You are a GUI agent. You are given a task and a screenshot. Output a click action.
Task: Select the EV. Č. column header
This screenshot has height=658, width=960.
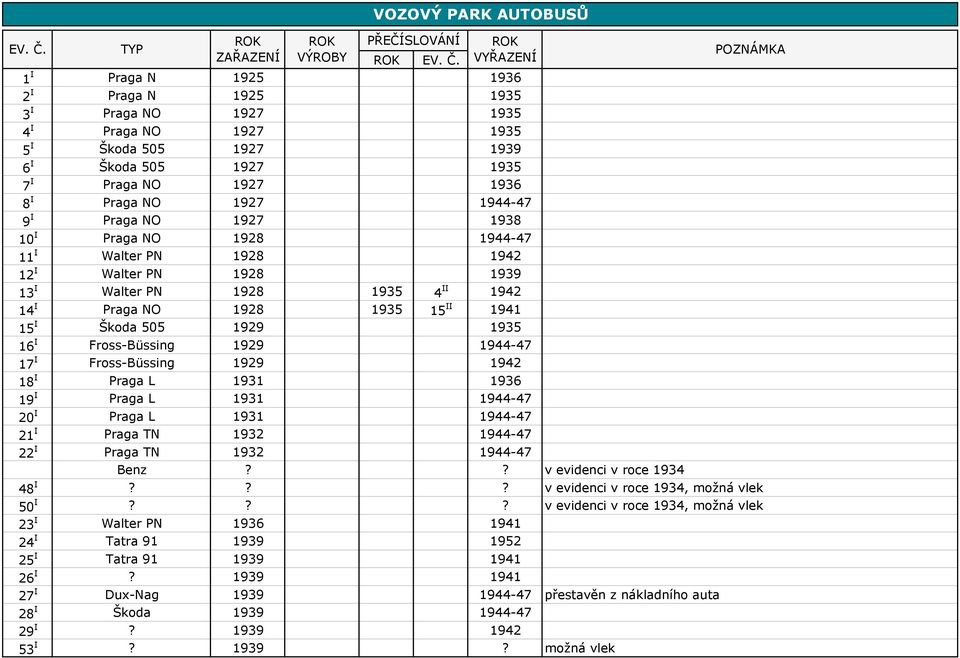coord(28,49)
